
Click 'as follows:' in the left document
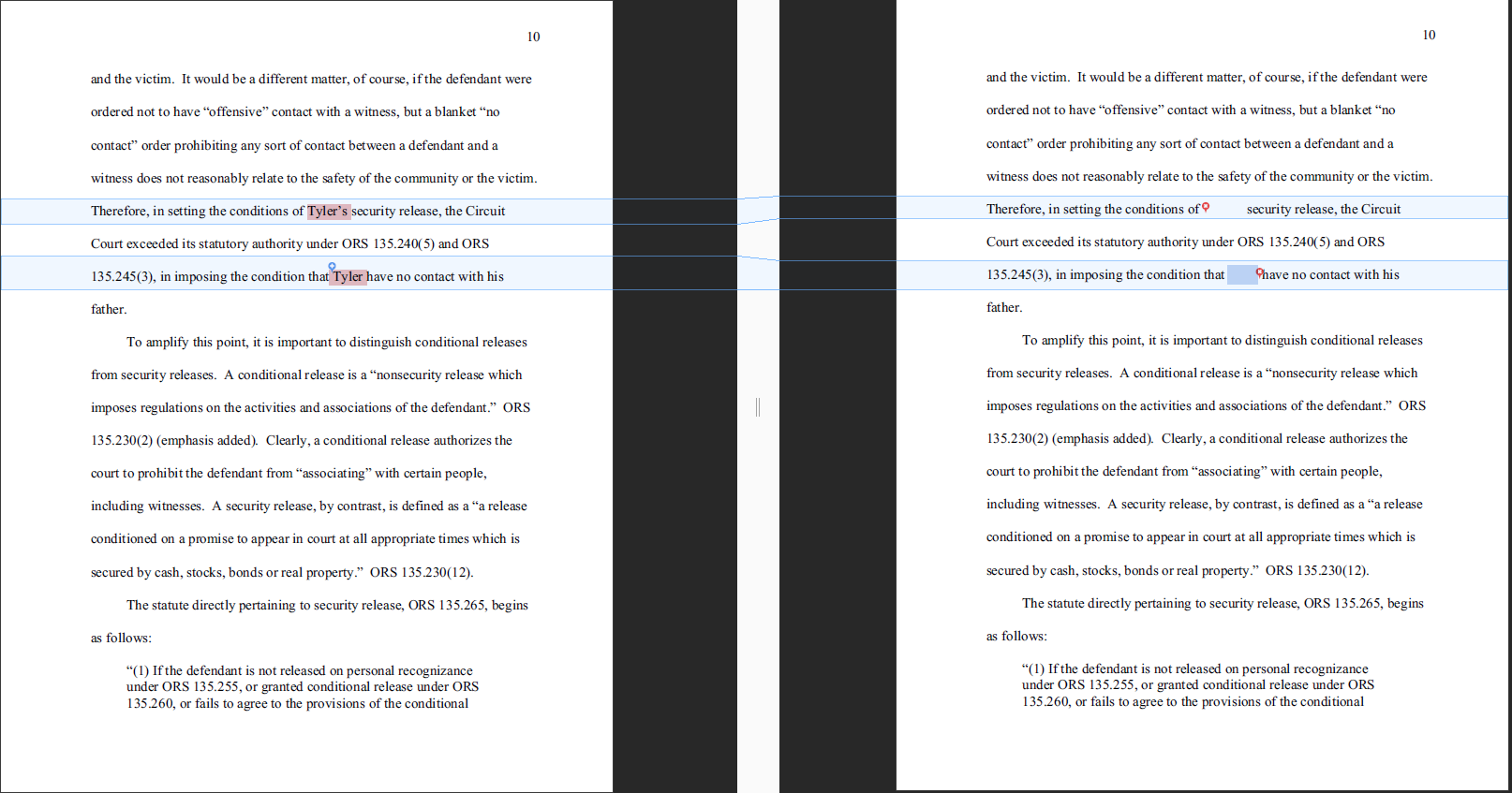(121, 639)
